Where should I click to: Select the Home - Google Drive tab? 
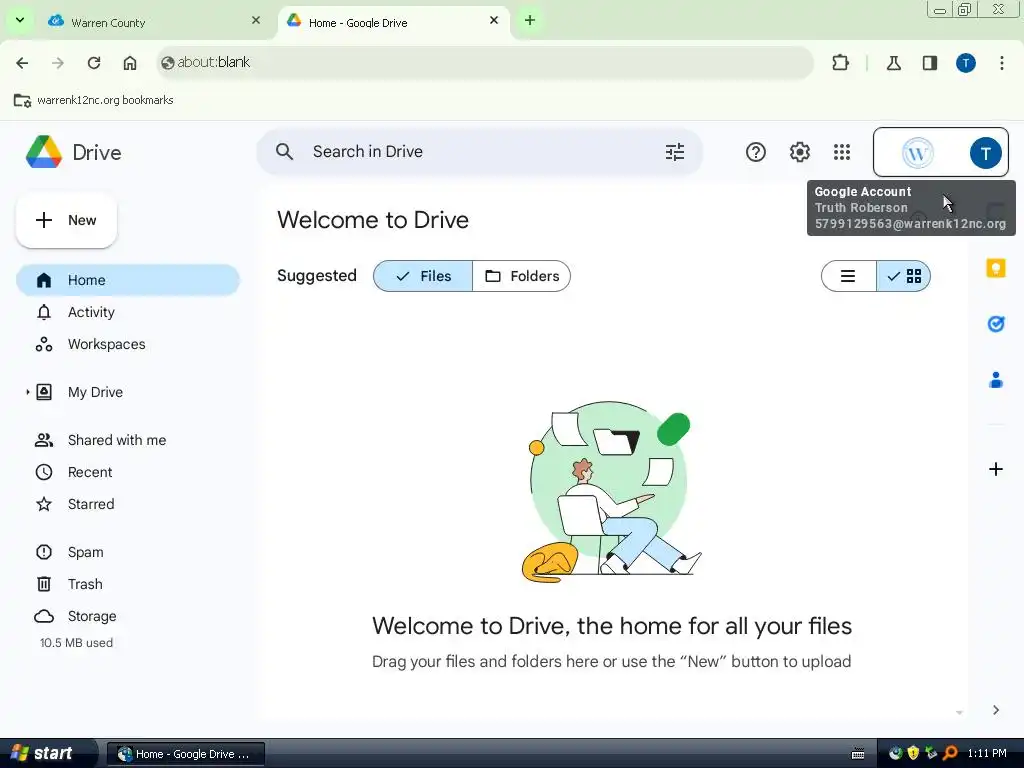tap(394, 22)
